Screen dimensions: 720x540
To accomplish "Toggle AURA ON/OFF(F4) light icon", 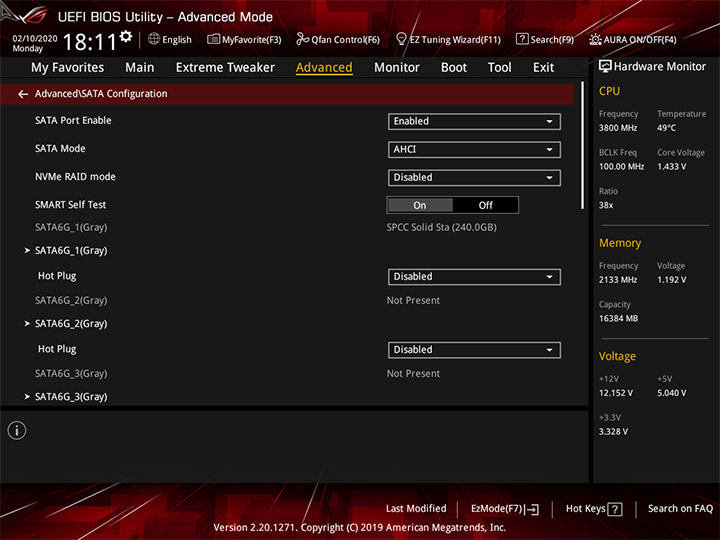I will [595, 39].
